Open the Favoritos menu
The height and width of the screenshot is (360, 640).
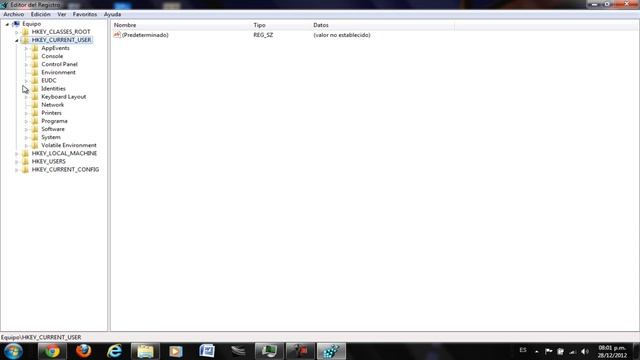[85, 14]
